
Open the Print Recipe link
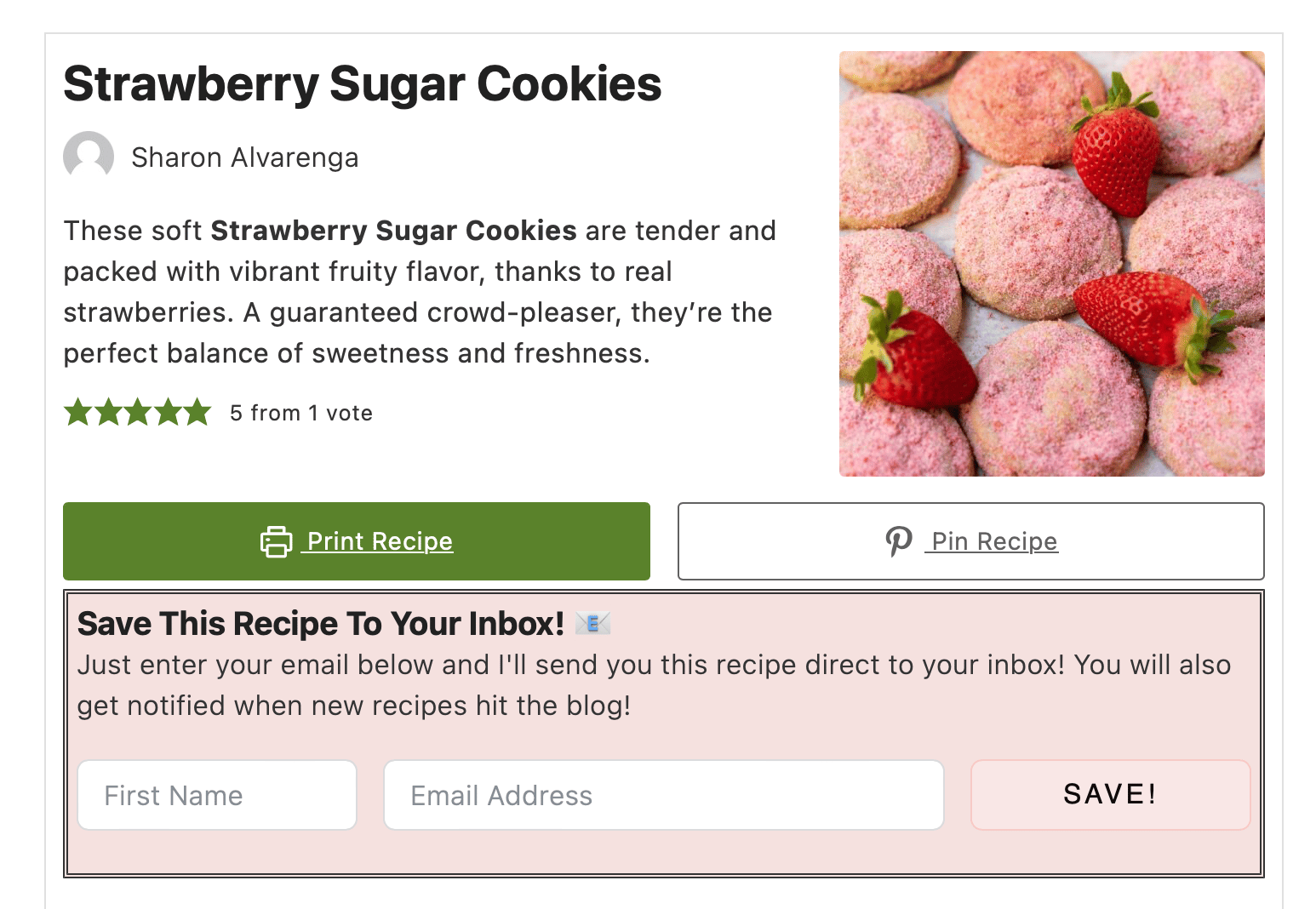(x=380, y=541)
